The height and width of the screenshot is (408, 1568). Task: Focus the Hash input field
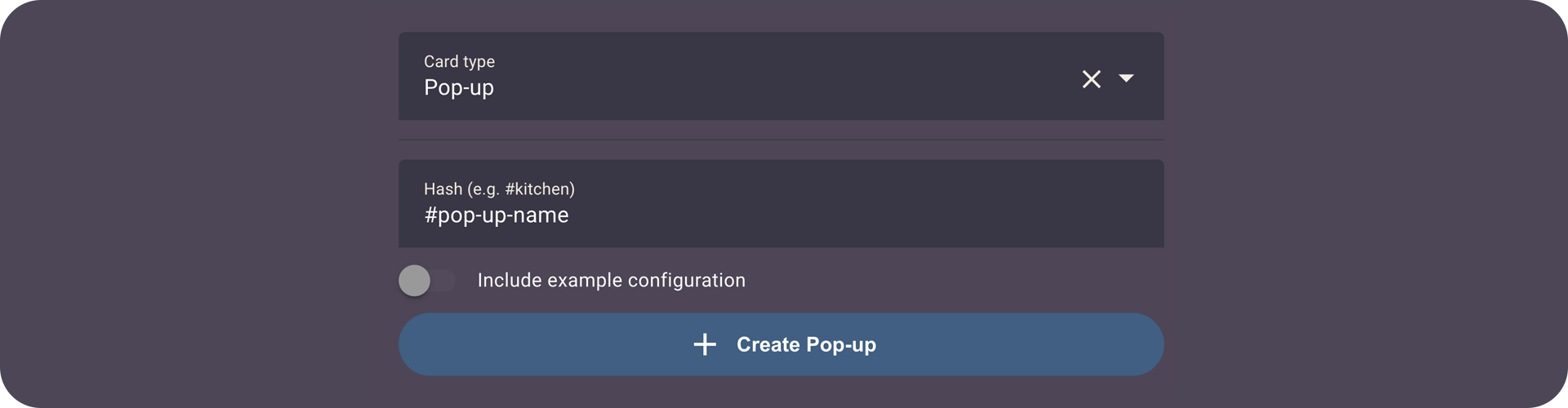pos(781,203)
